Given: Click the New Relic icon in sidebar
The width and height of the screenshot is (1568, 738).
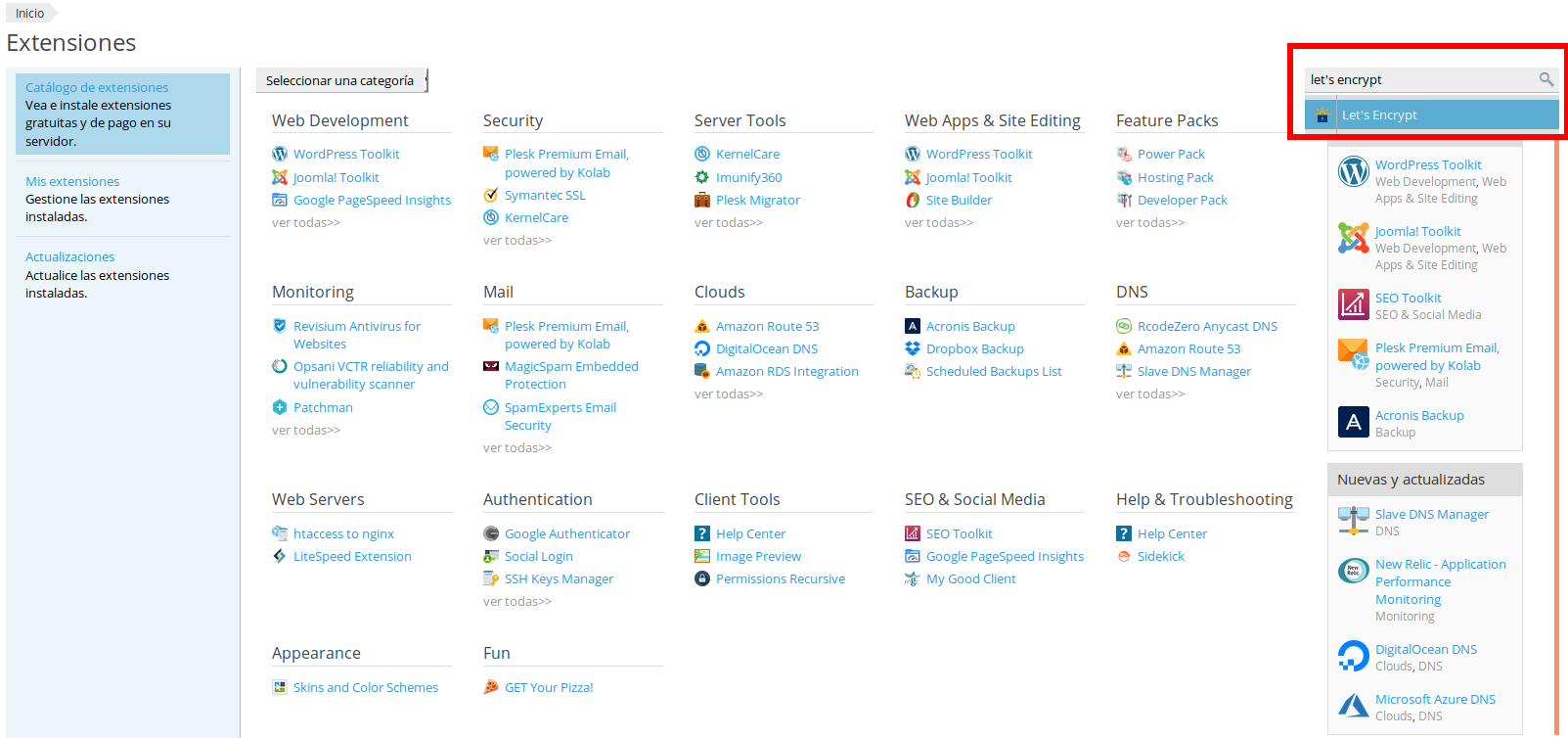Looking at the screenshot, I should point(1354,571).
